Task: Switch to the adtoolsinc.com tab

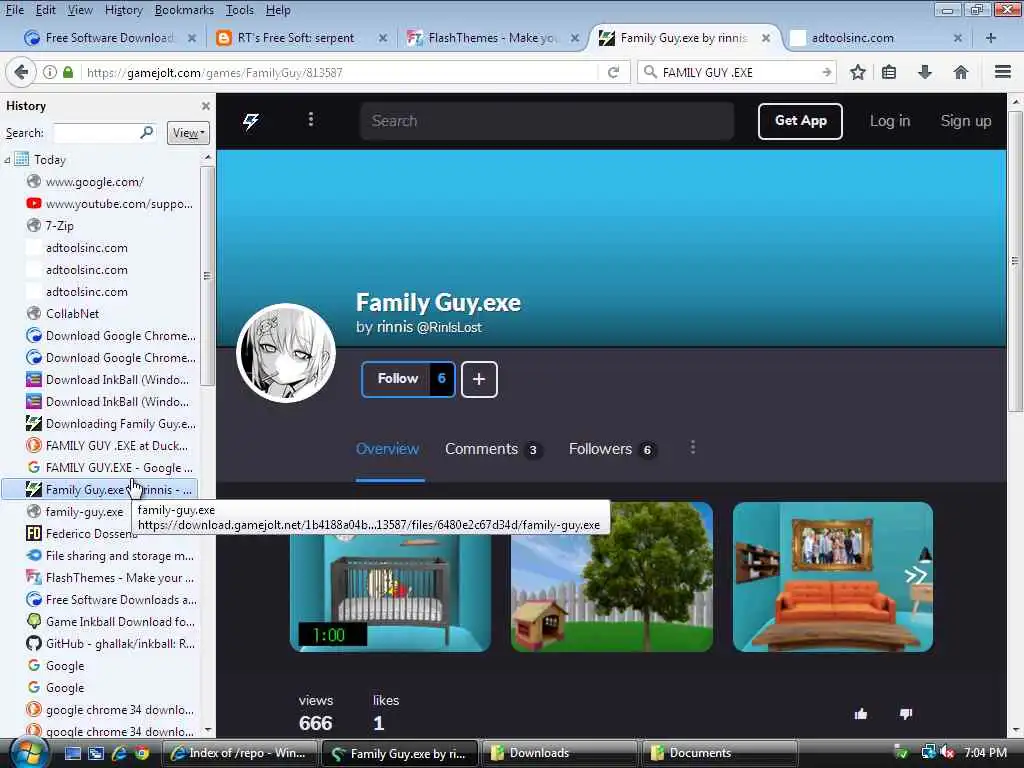Action: point(875,38)
